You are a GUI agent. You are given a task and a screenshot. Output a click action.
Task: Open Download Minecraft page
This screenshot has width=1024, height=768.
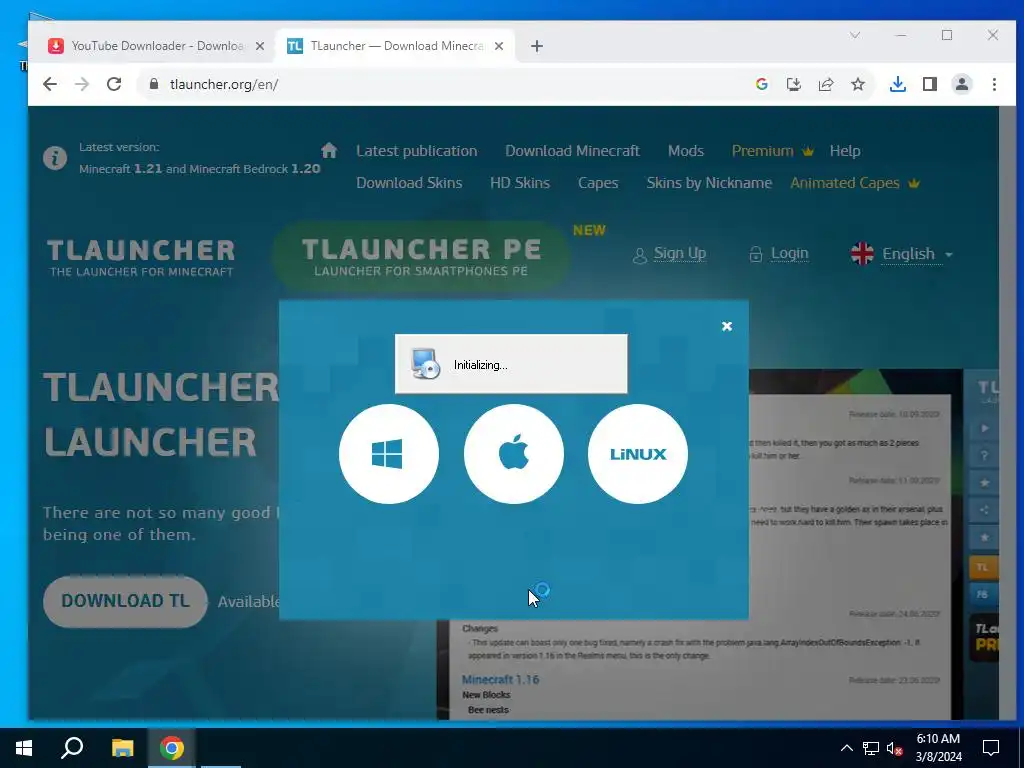[572, 151]
